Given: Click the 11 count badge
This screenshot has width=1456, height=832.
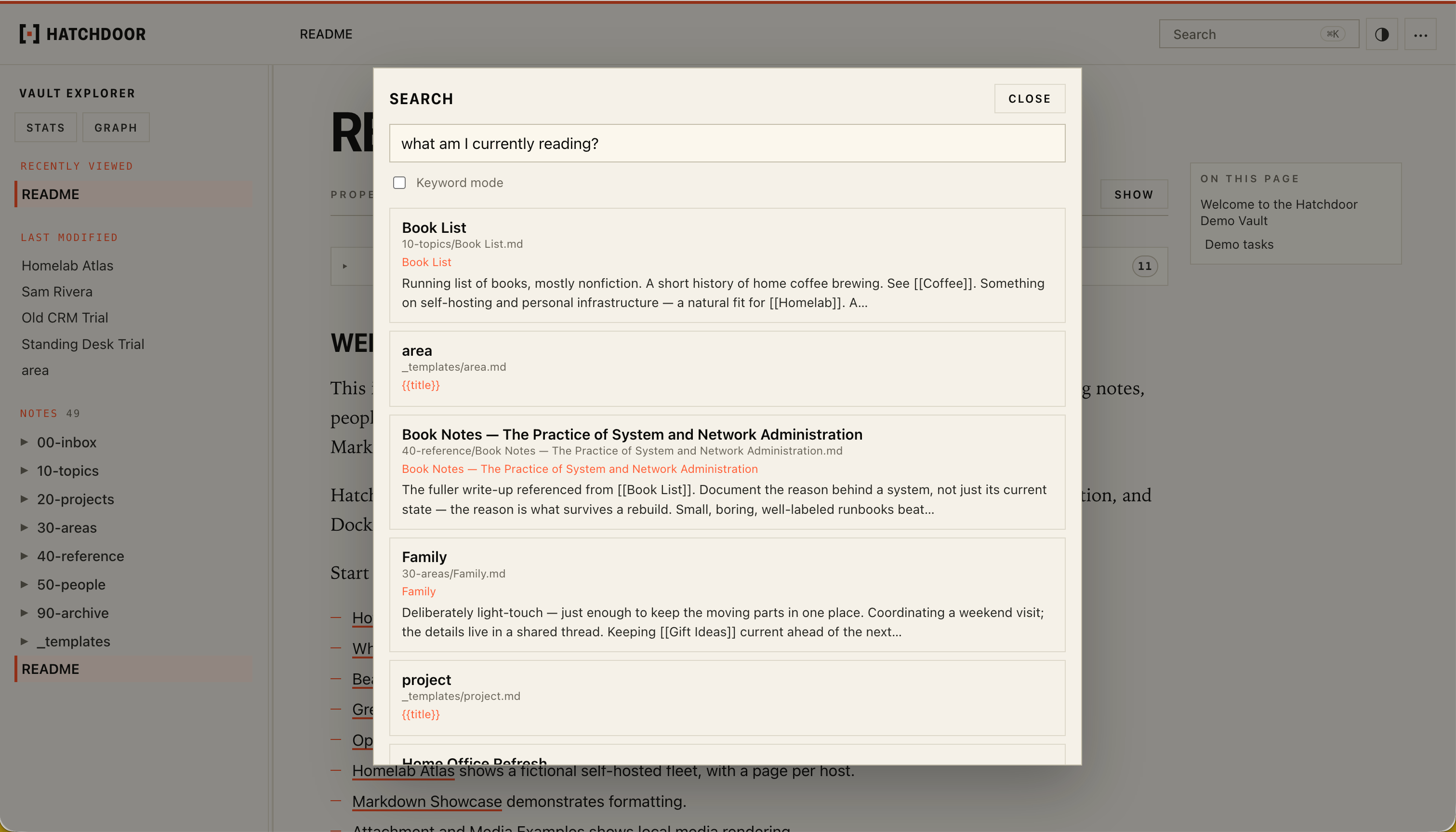Looking at the screenshot, I should tap(1145, 266).
